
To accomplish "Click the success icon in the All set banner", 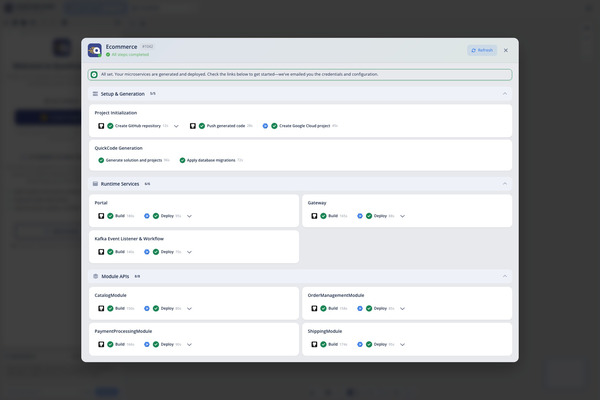I will point(94,75).
